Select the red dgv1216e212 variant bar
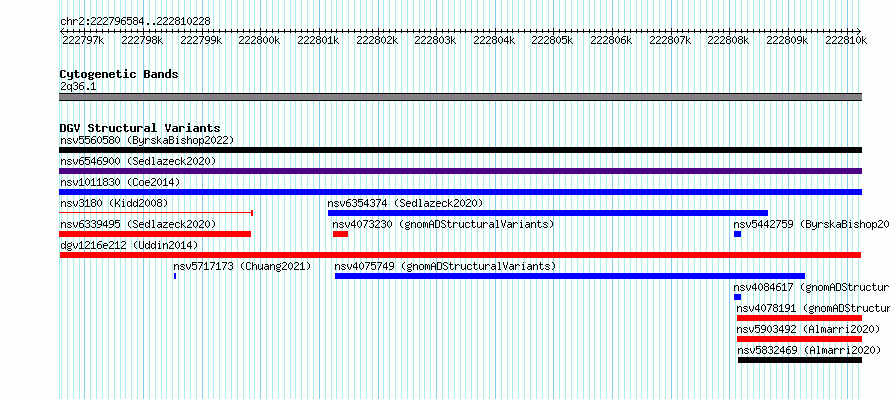Screen dimensions: 890x399 click(460, 255)
